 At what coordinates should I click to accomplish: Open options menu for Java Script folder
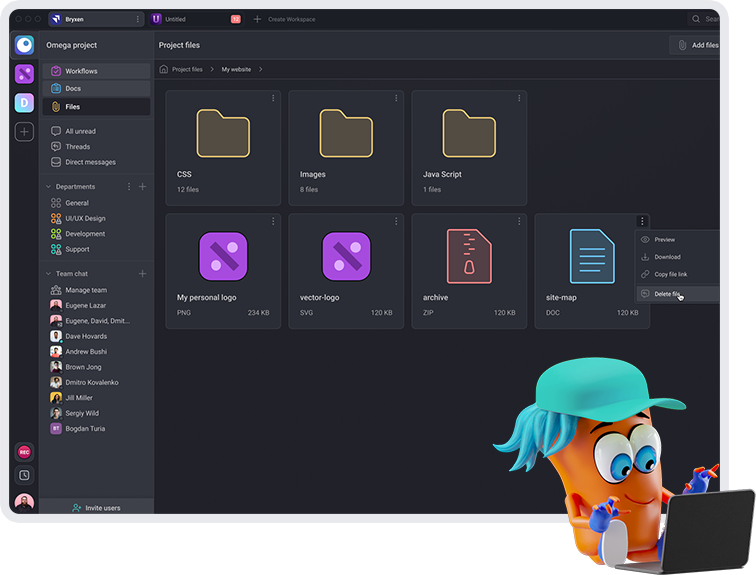tap(519, 98)
